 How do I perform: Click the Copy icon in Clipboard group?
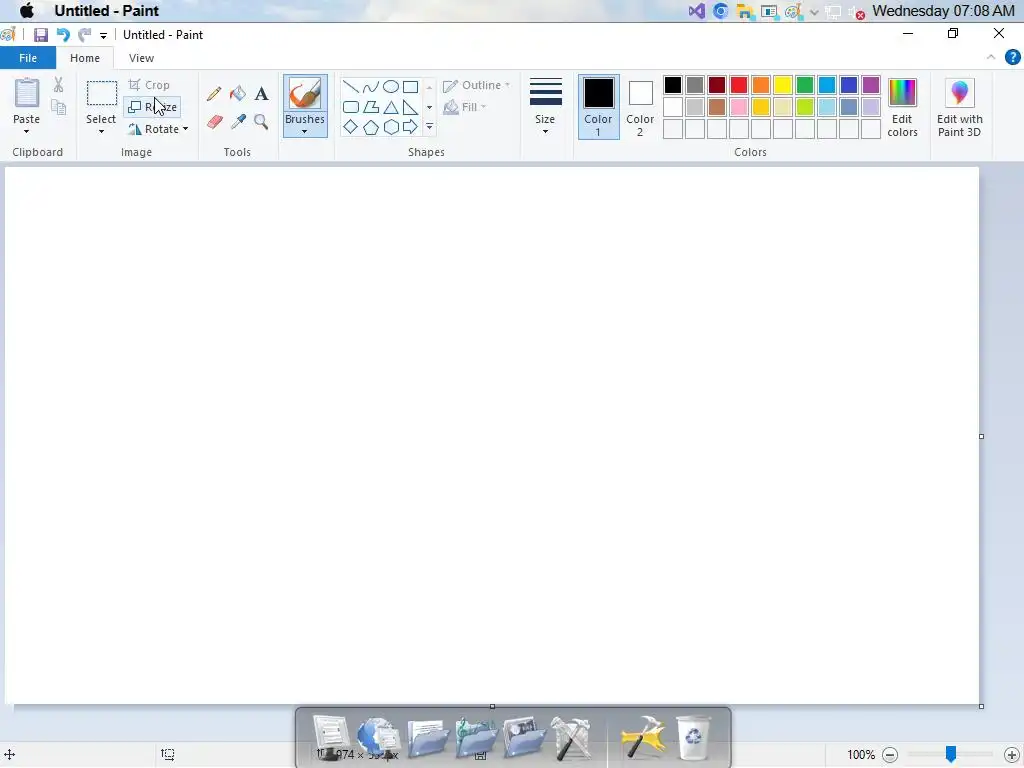pyautogui.click(x=59, y=107)
